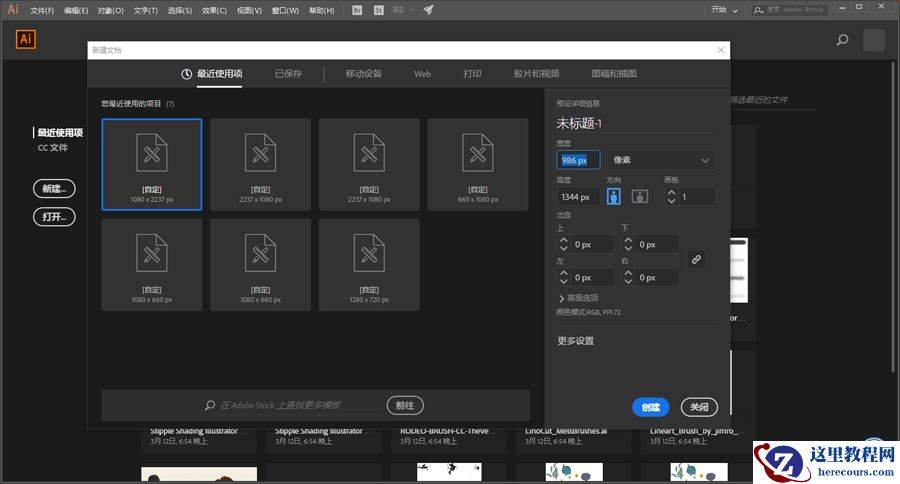Open the 文字(T) menu

[x=145, y=10]
